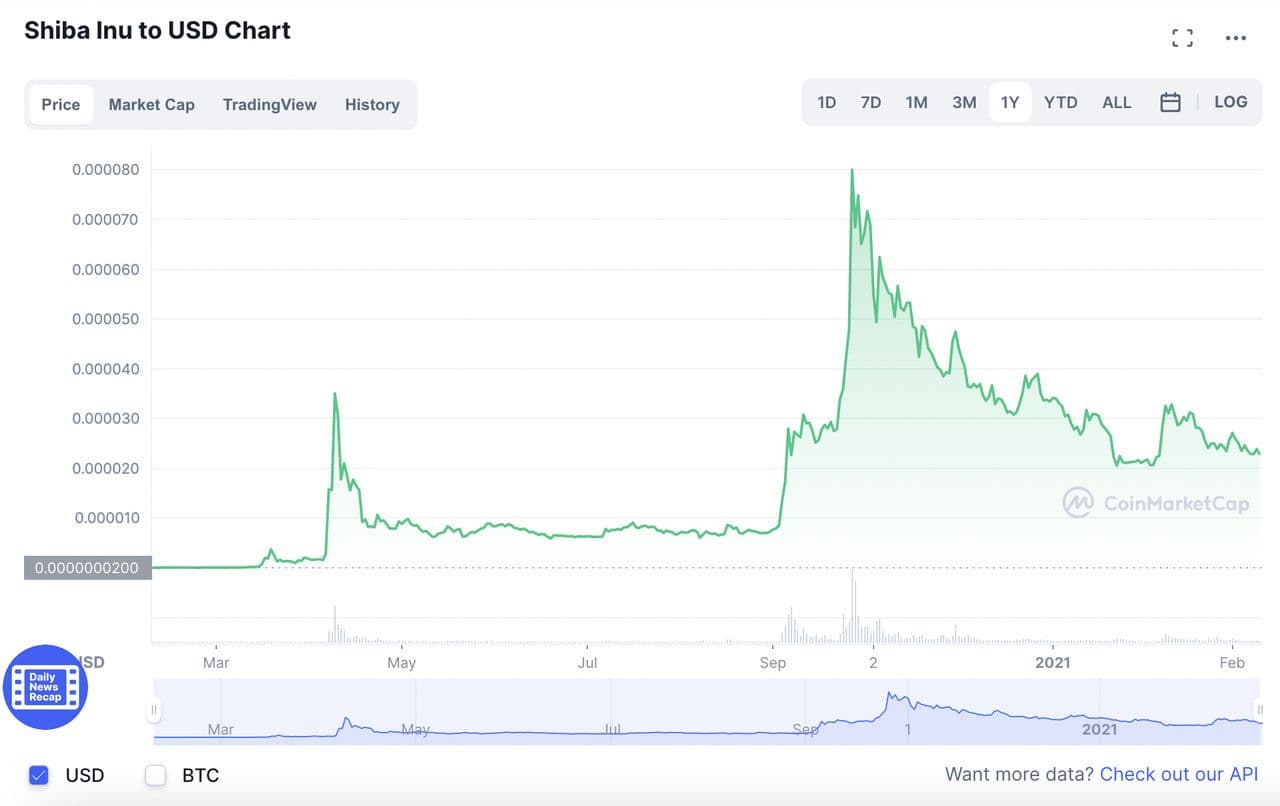Enter fullscreen chart mode
The height and width of the screenshot is (806, 1280).
[x=1182, y=38]
